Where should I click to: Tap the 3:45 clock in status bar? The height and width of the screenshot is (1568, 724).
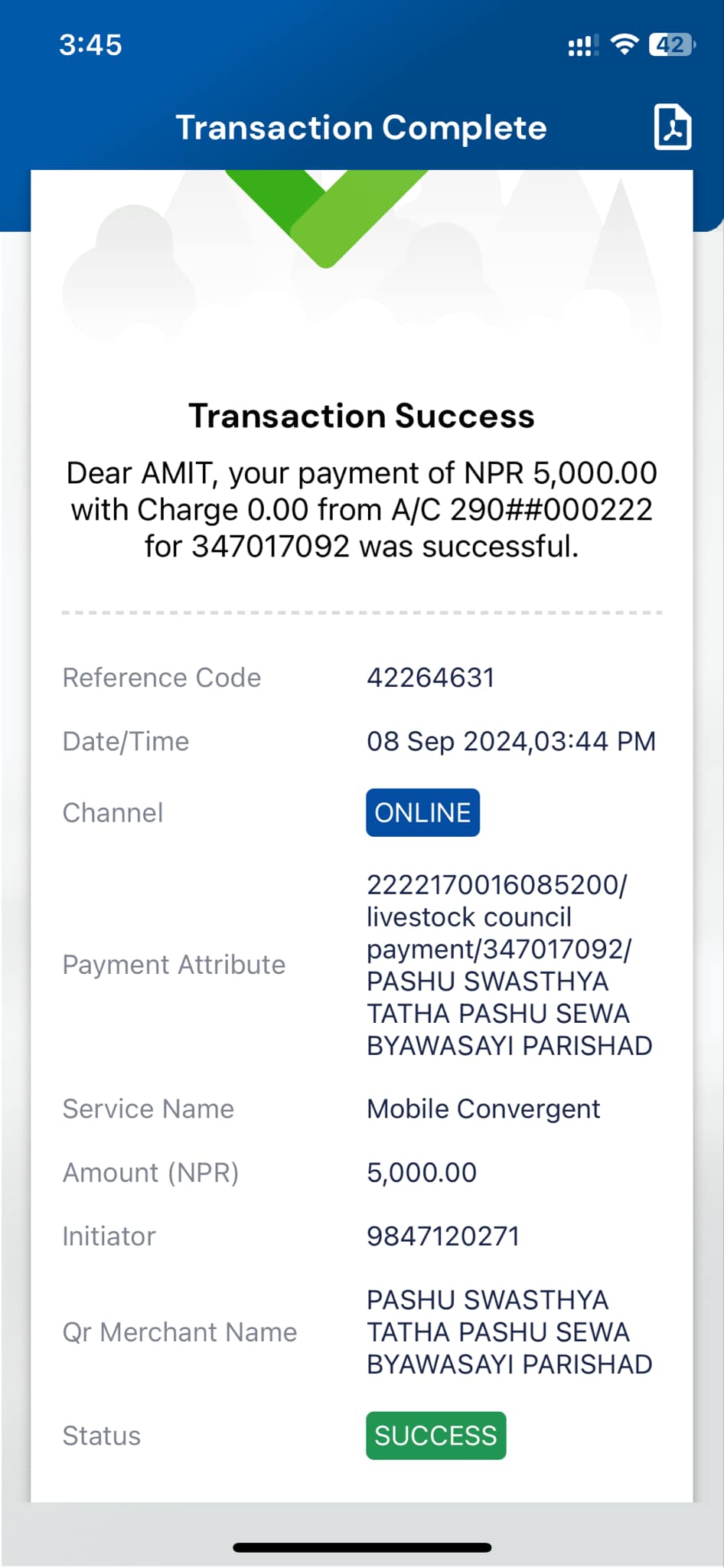(90, 45)
